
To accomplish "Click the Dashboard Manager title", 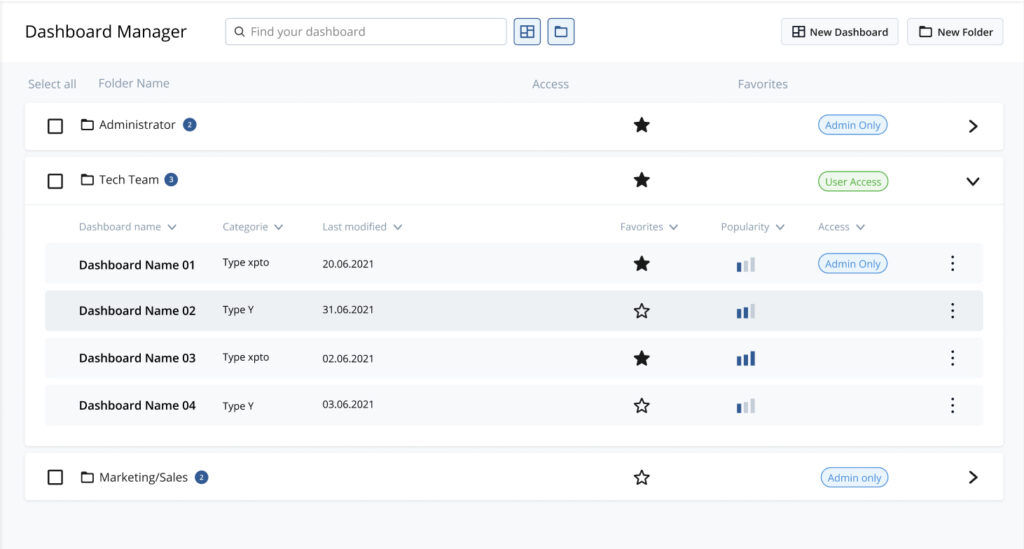I will (x=106, y=31).
